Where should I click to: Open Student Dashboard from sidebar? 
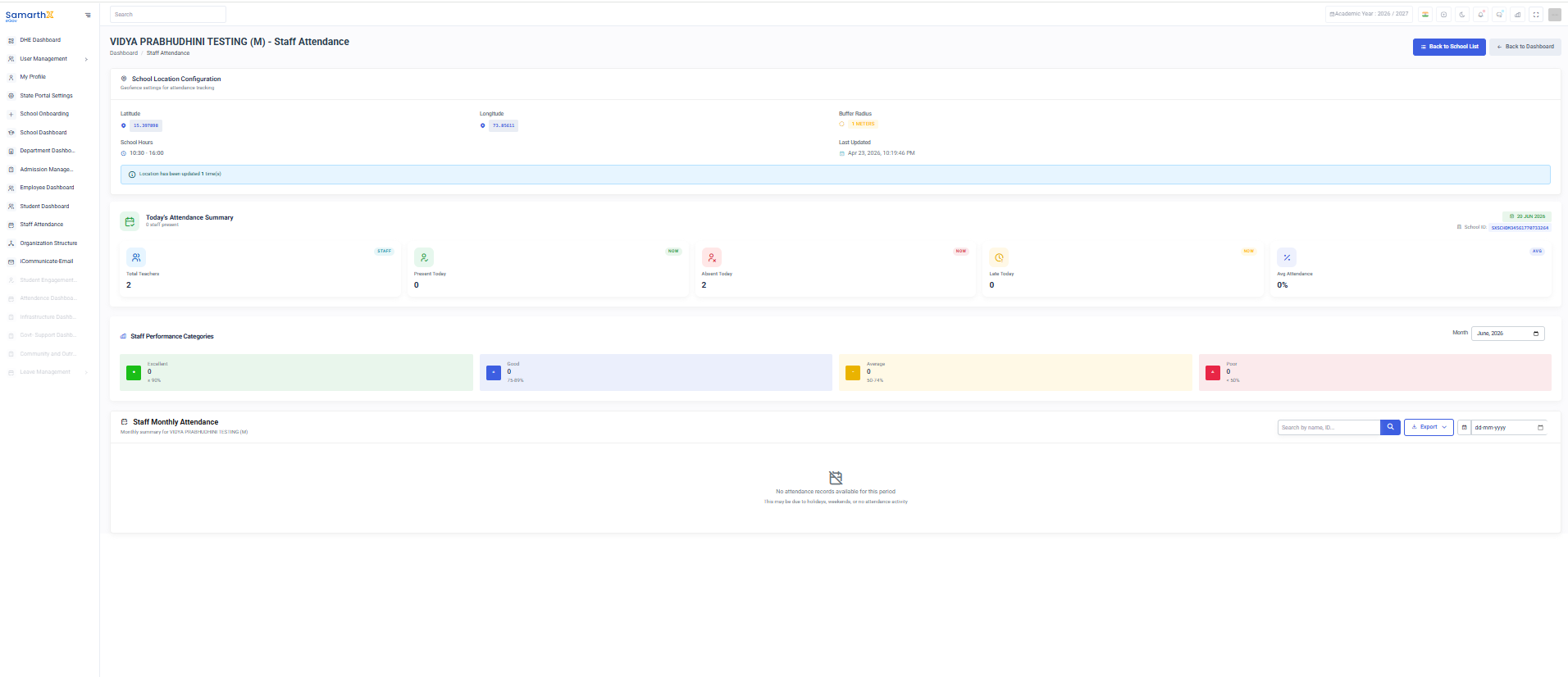coord(44,207)
